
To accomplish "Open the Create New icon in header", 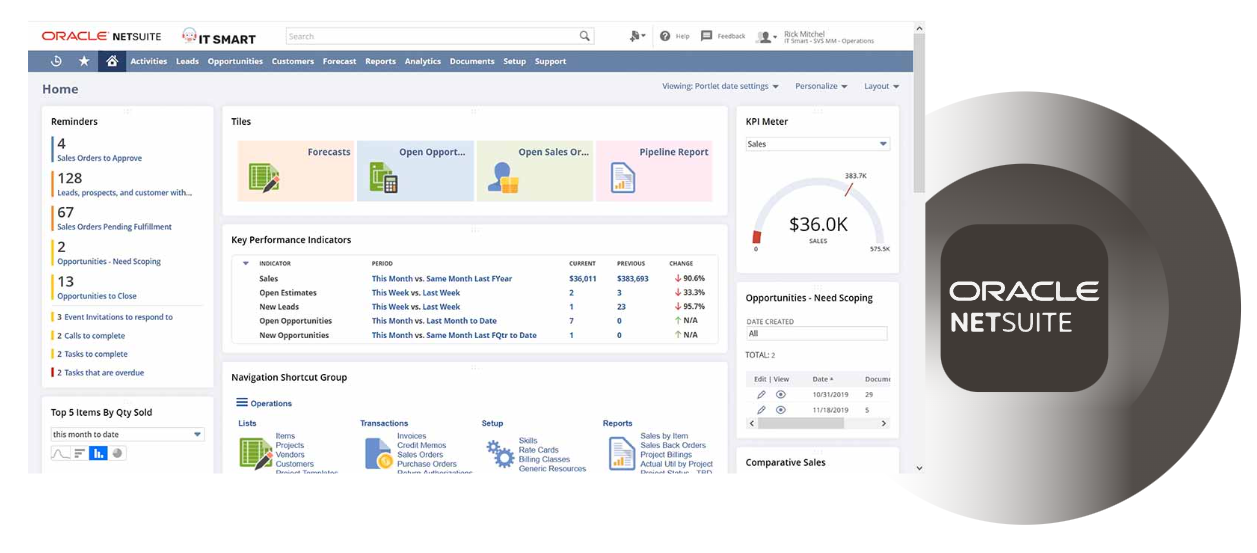I will pyautogui.click(x=636, y=36).
